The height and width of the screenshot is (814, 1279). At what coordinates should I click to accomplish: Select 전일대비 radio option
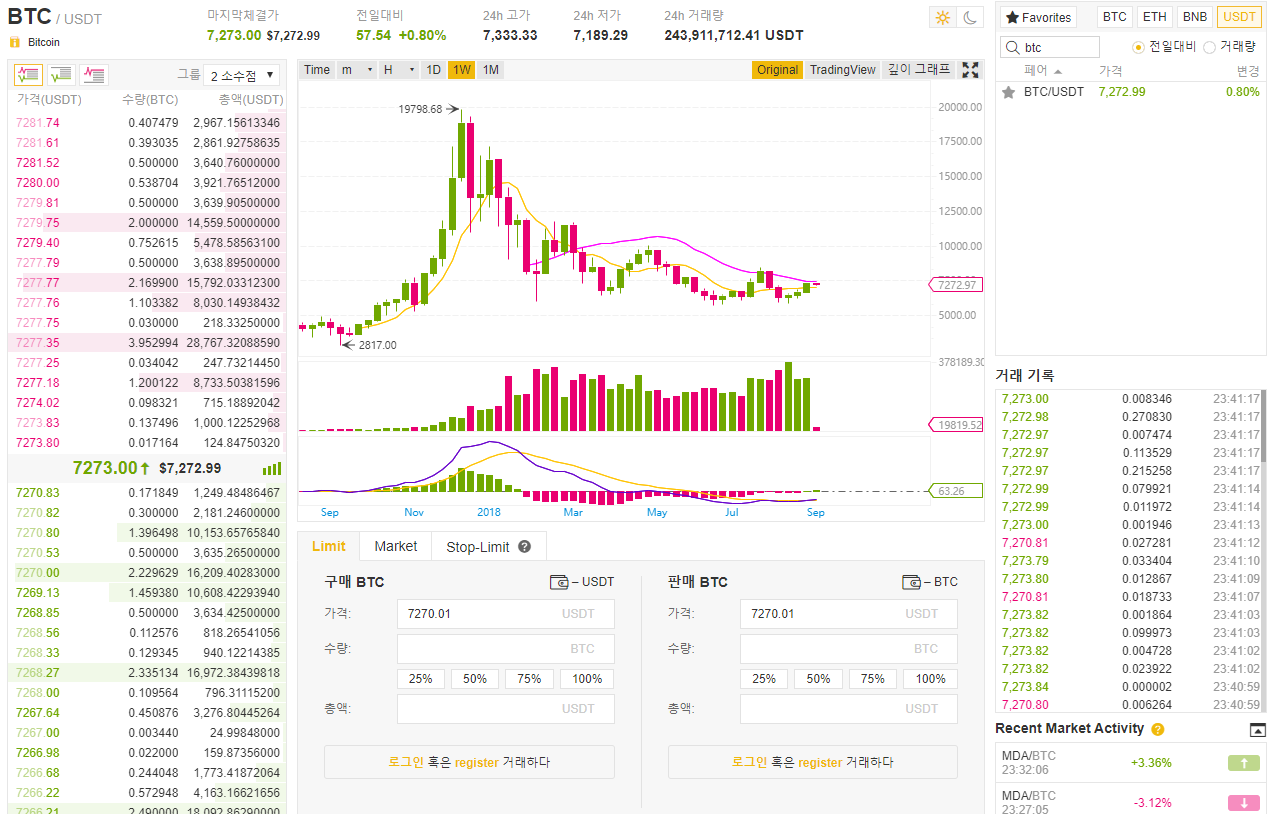click(1138, 47)
